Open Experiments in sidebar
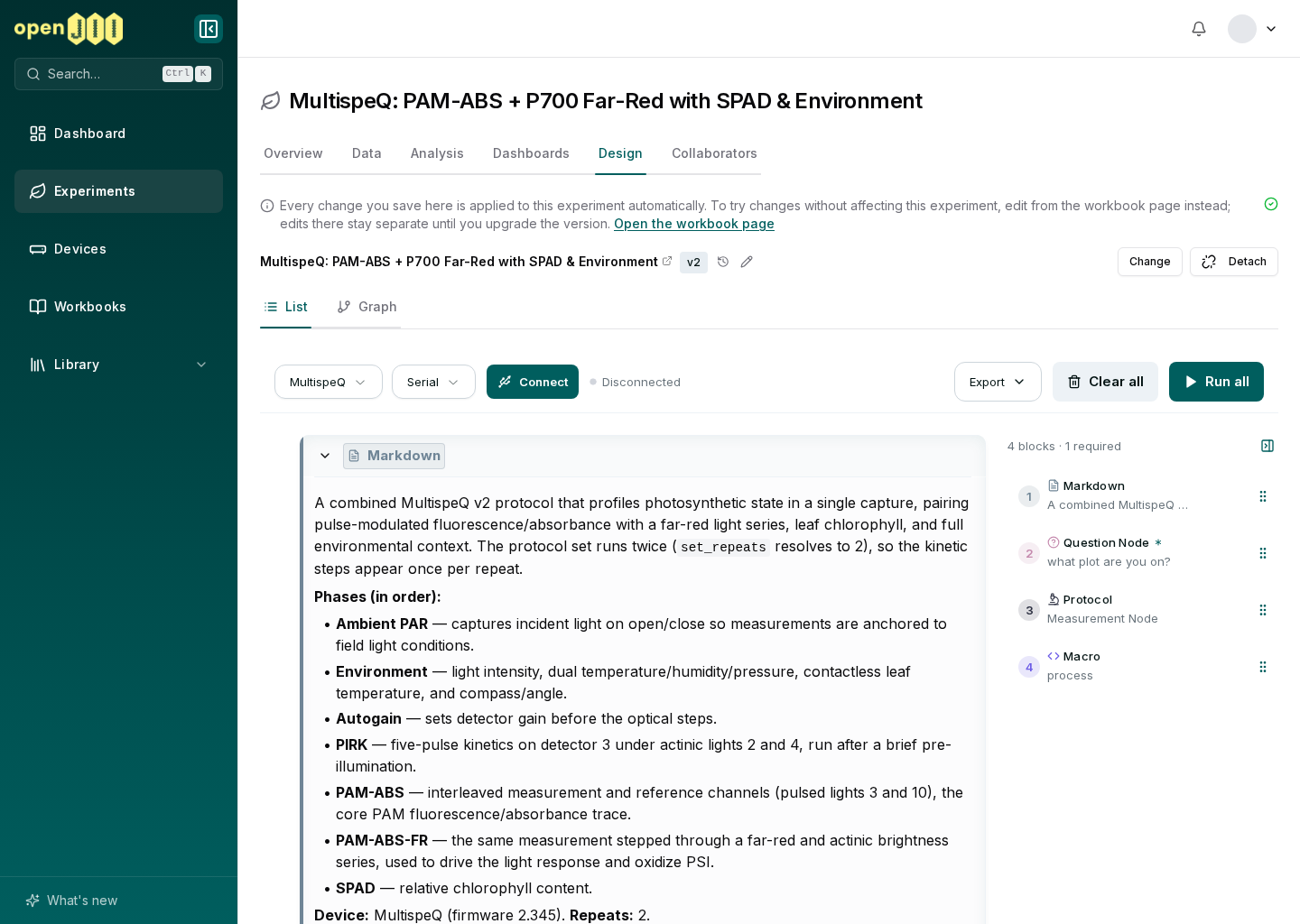The width and height of the screenshot is (1300, 924). tap(118, 191)
